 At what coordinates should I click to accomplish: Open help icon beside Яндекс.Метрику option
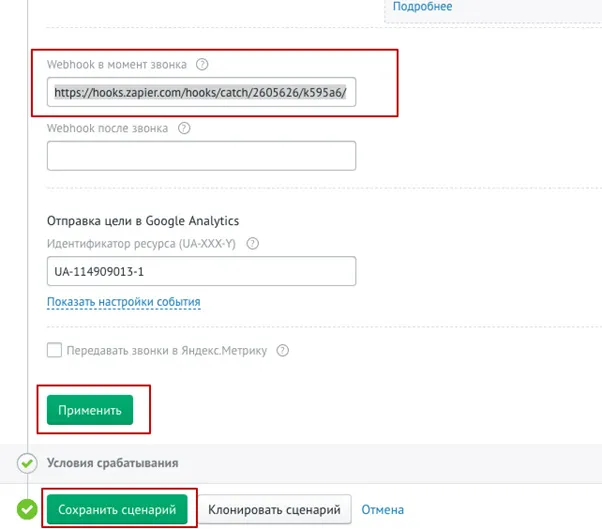283,350
